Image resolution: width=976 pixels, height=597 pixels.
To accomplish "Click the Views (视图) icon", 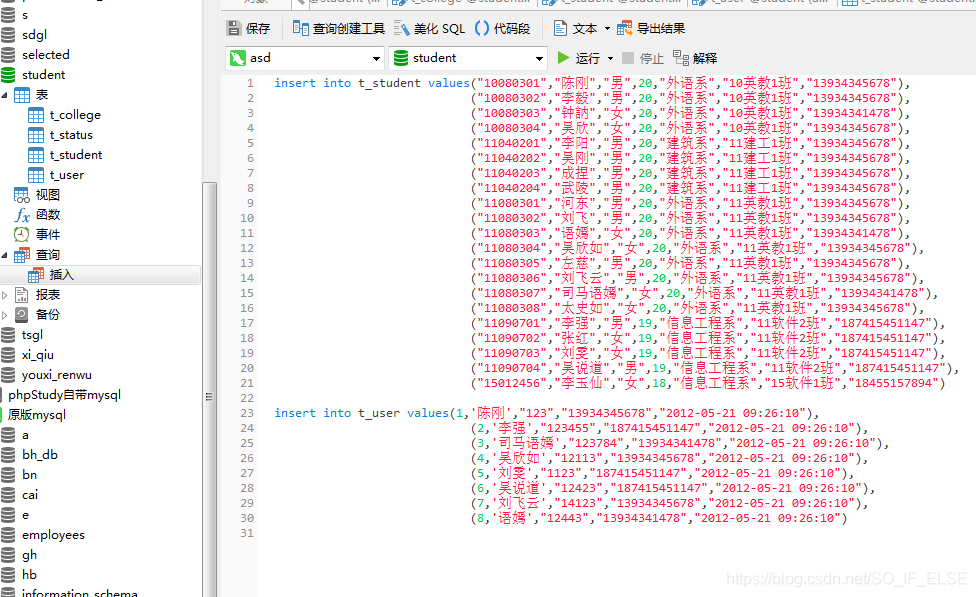I will (x=22, y=195).
